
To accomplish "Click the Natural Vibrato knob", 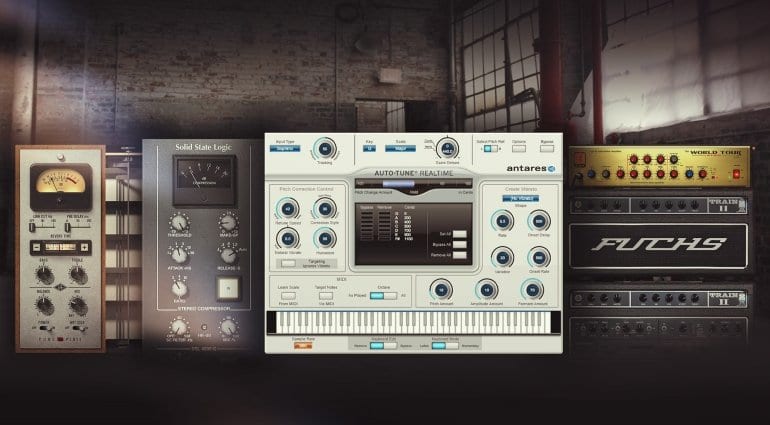I will point(288,239).
